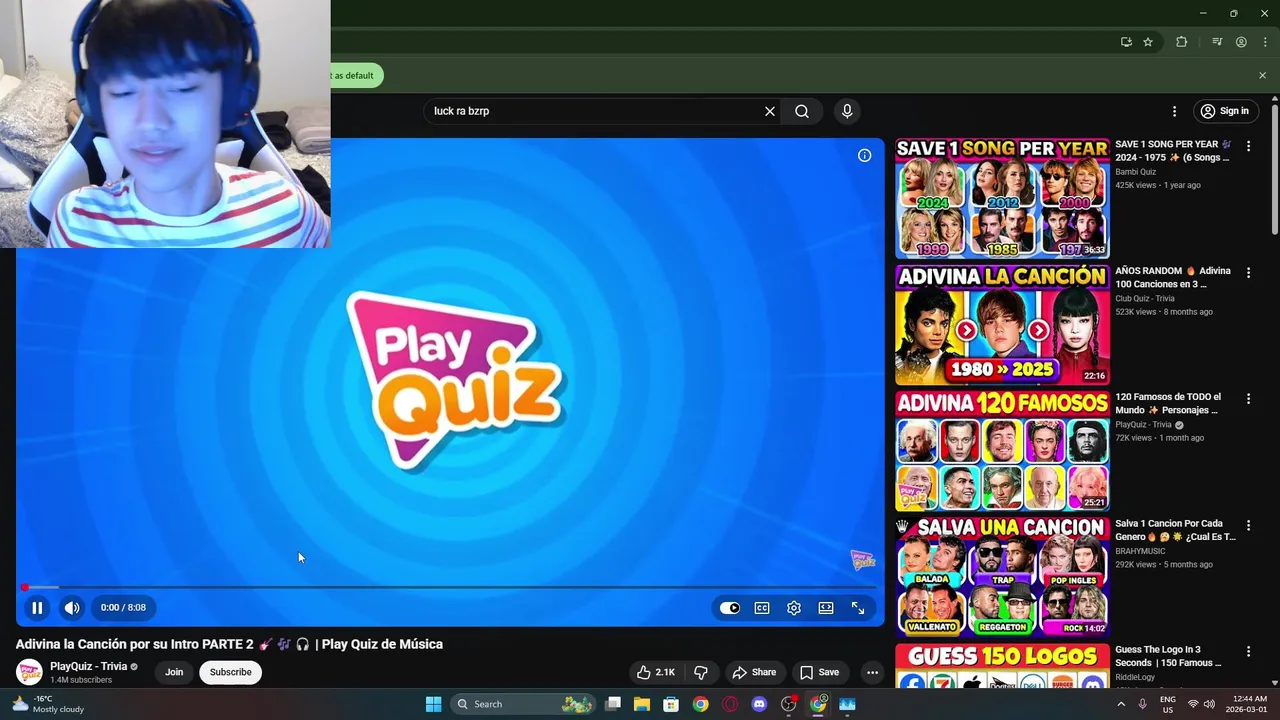
Task: Open the player settings gear
Action: (x=794, y=608)
